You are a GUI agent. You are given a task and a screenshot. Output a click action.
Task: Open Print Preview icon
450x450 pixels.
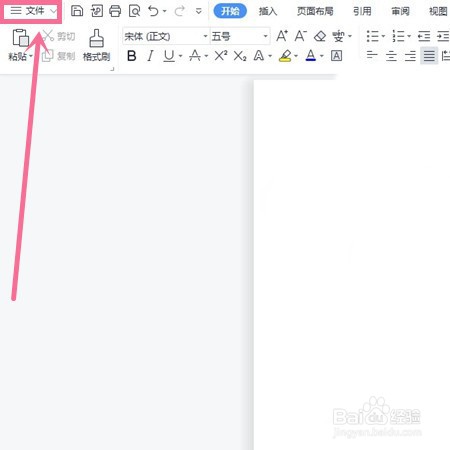[x=135, y=11]
